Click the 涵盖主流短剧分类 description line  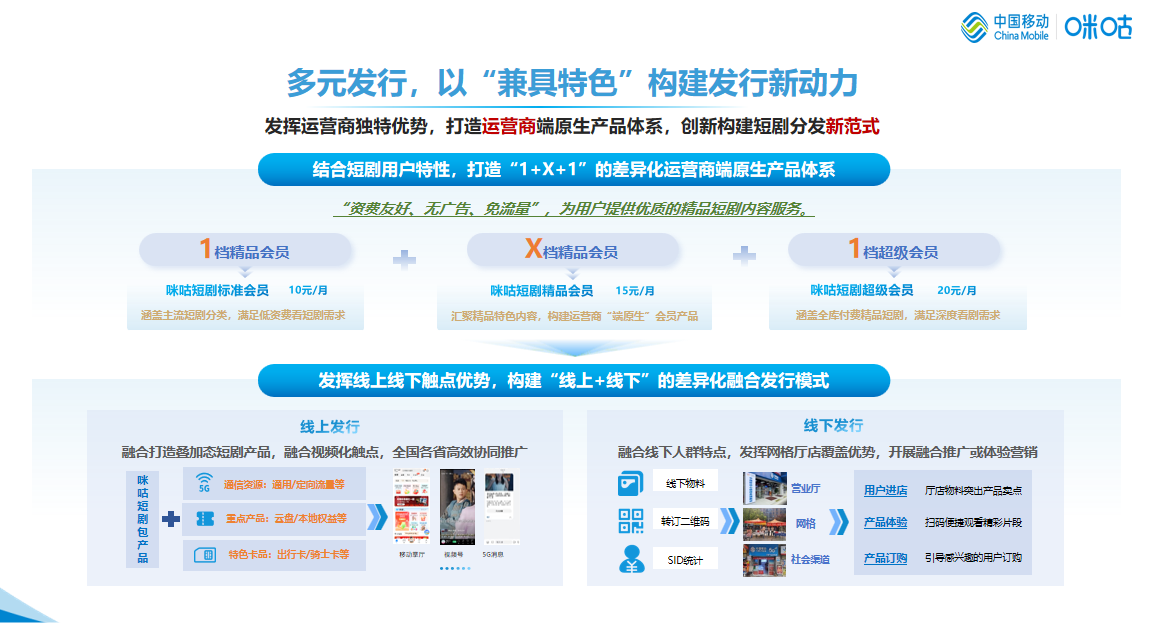[243, 315]
